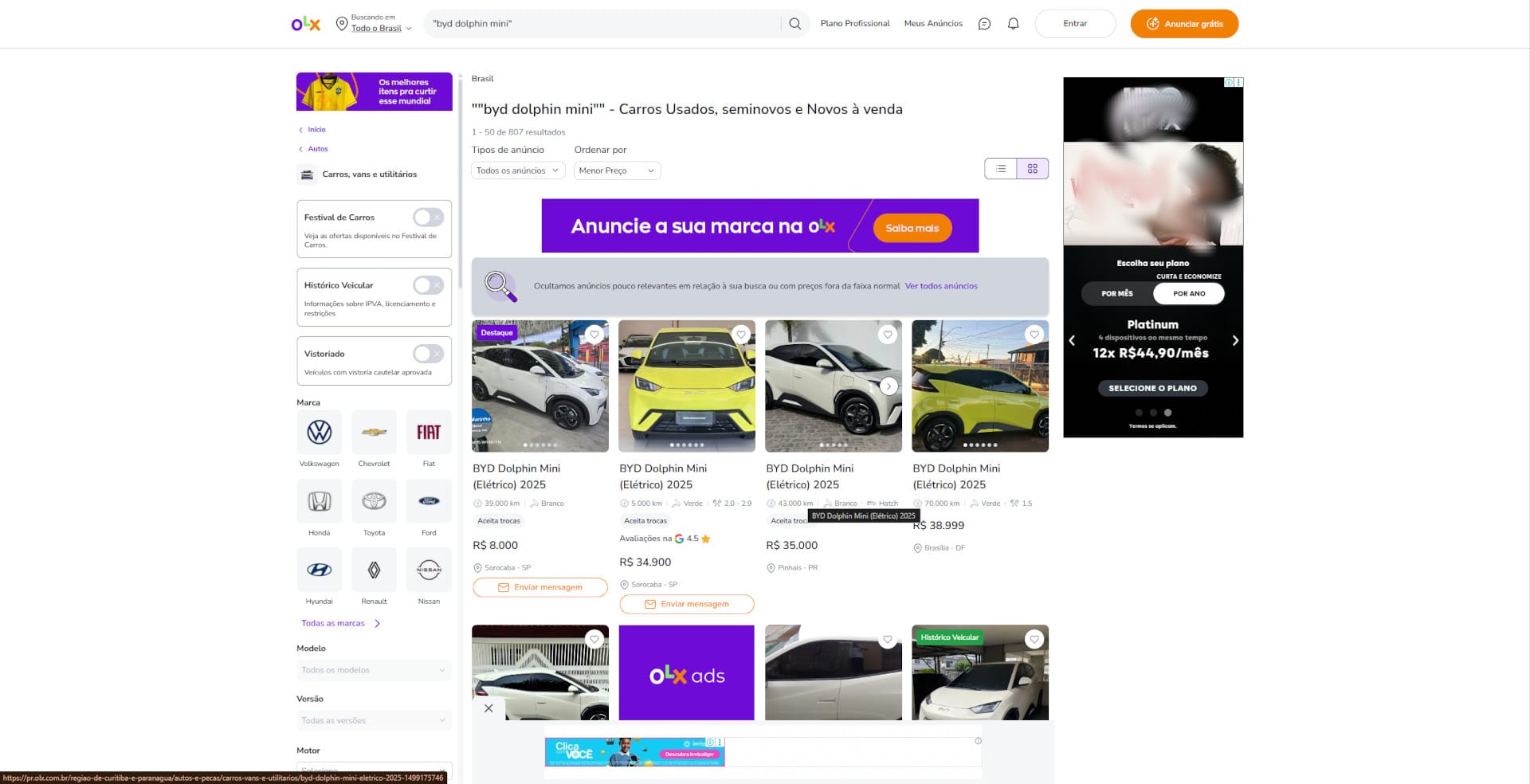Viewport: 1530px width, 784px height.
Task: Open the R$ 38.999 listing thumbnail
Action: click(980, 386)
